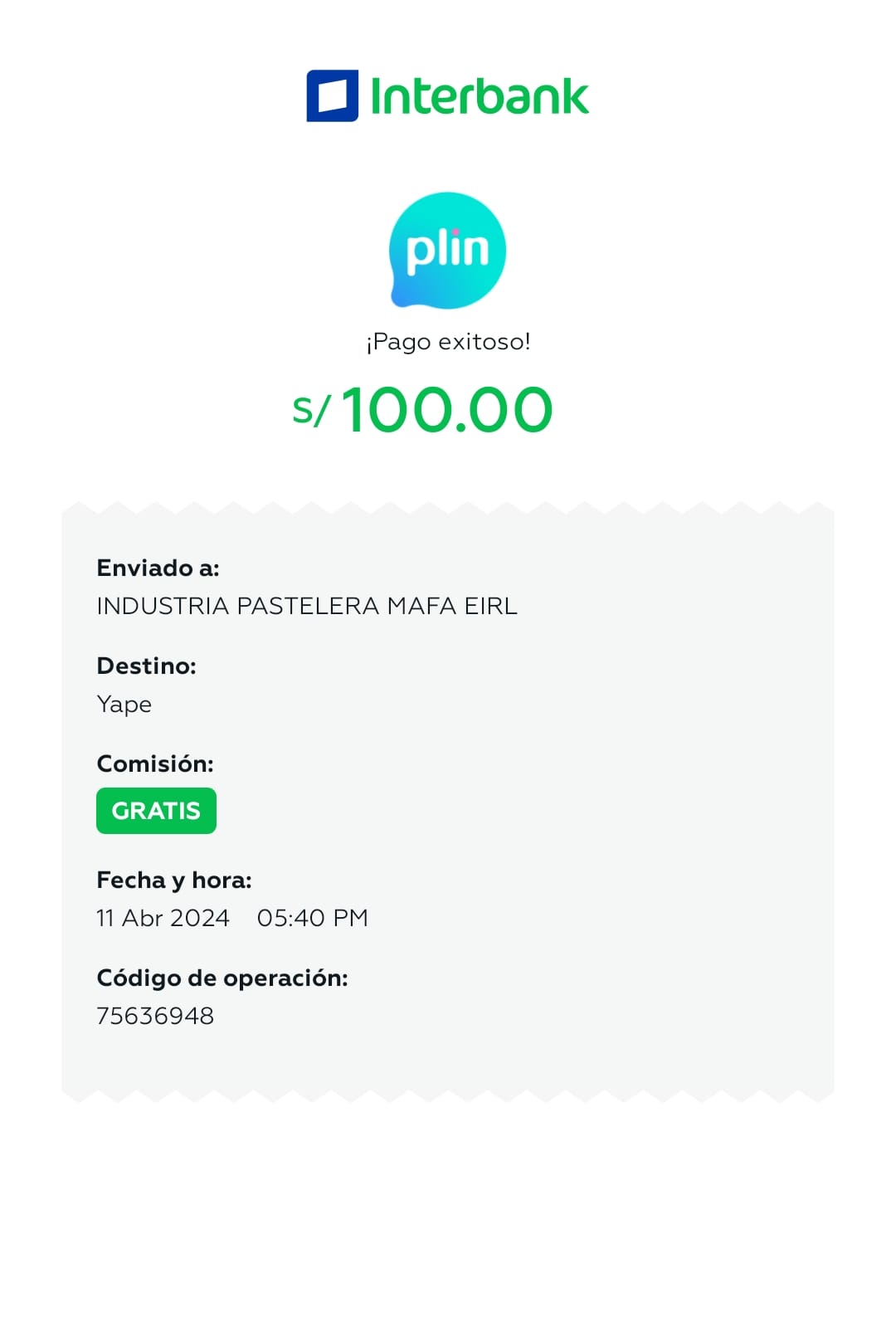Click the green Interbank wordmark

[479, 96]
